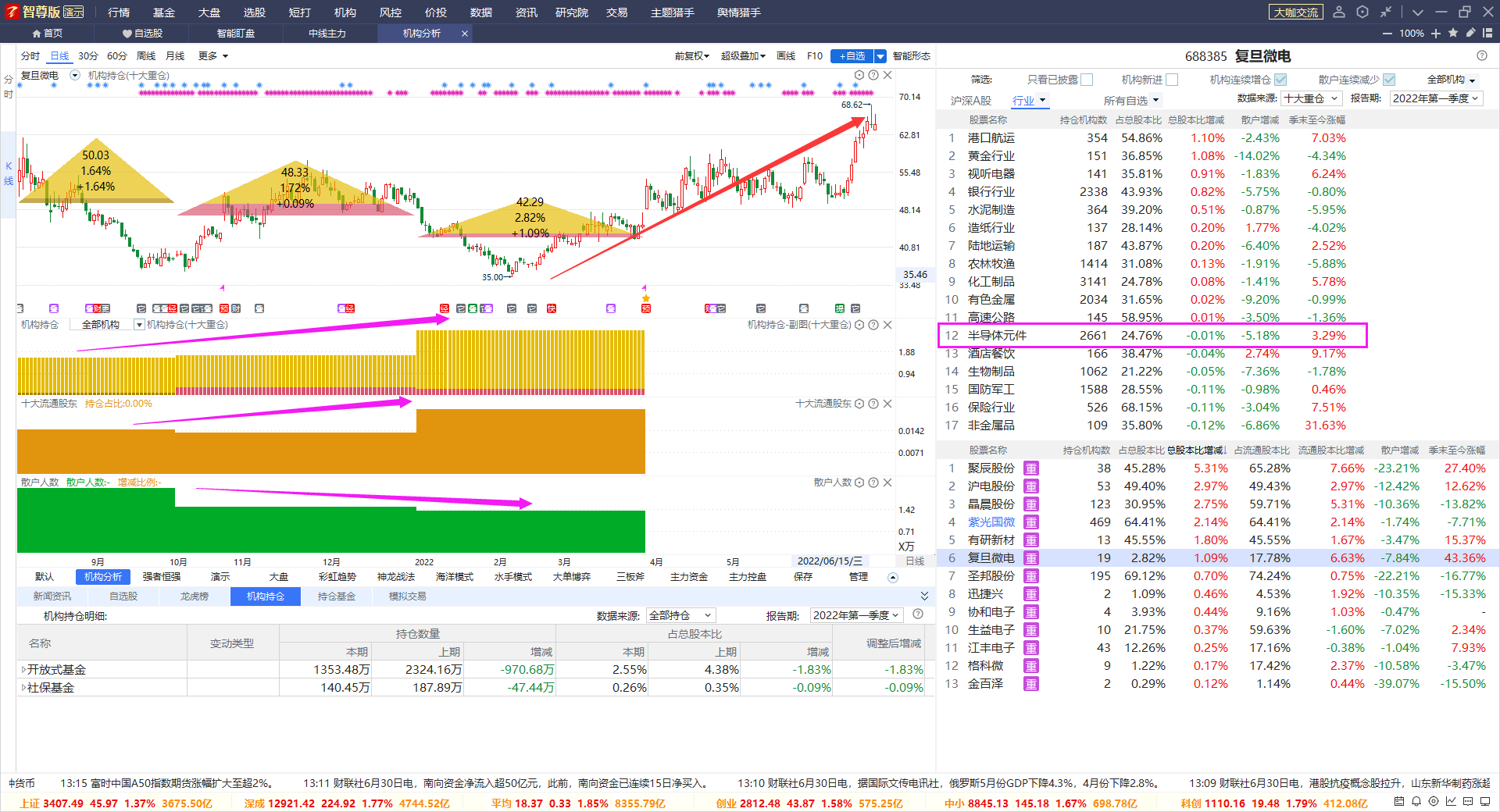Click 重 badge next to 聚辰股份
This screenshot has width=1500, height=812.
(1031, 468)
